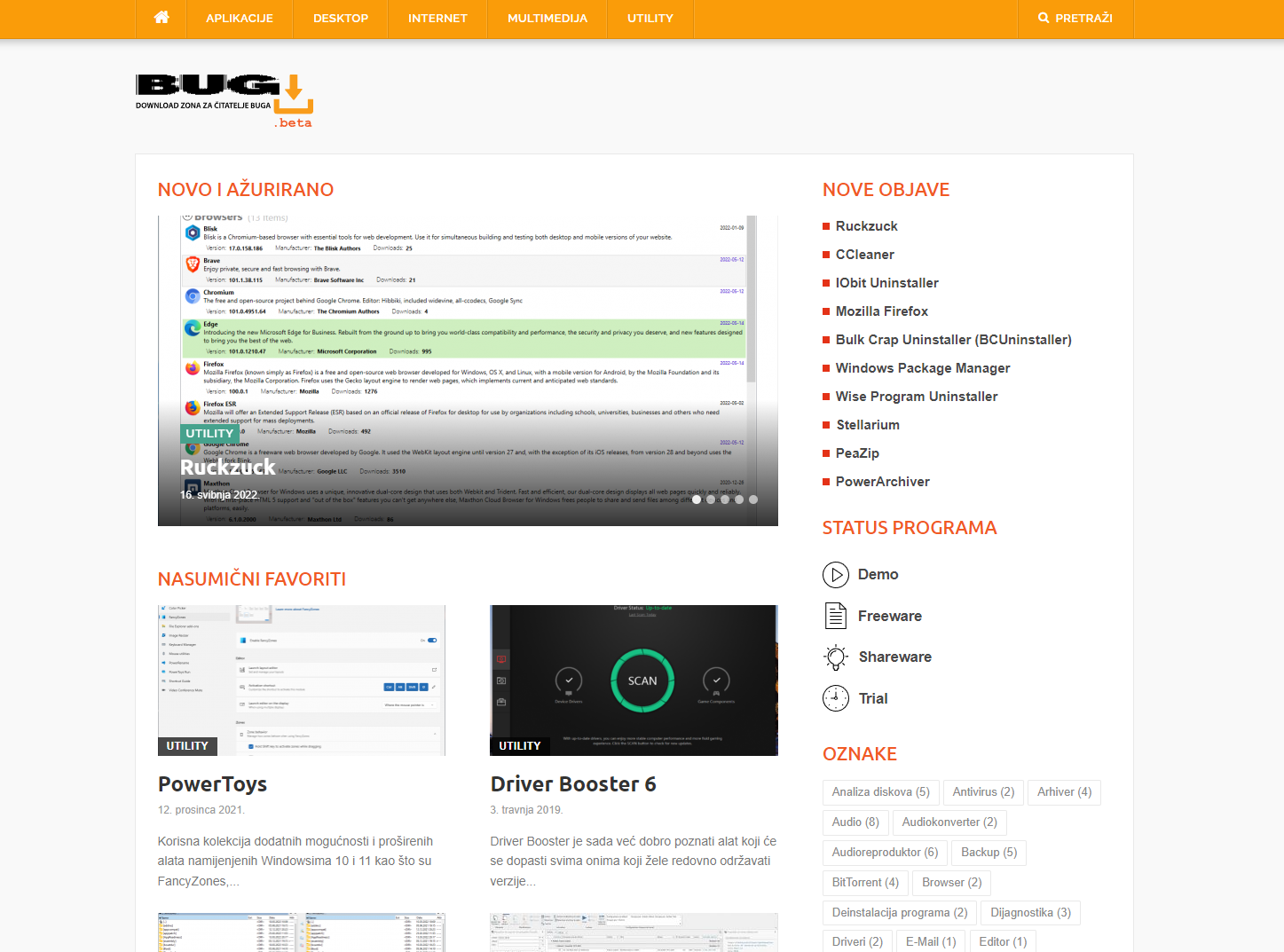The image size is (1284, 952).
Task: Select the Driveri (2) tag
Action: (857, 941)
